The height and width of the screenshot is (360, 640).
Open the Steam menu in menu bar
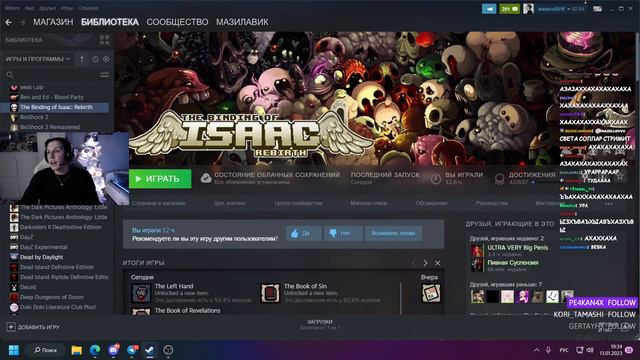click(12, 8)
